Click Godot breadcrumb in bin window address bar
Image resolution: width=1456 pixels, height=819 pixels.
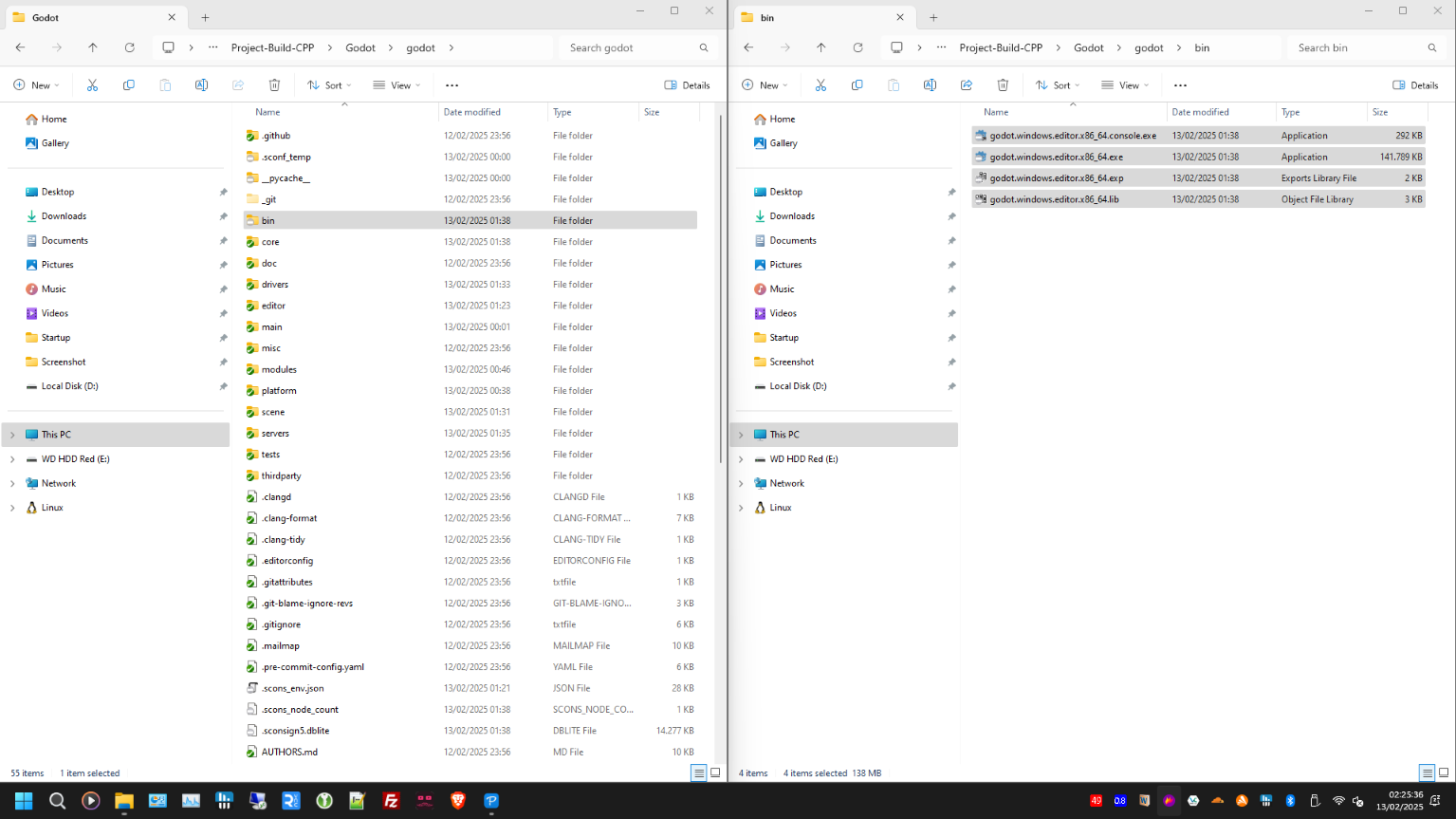[1088, 47]
